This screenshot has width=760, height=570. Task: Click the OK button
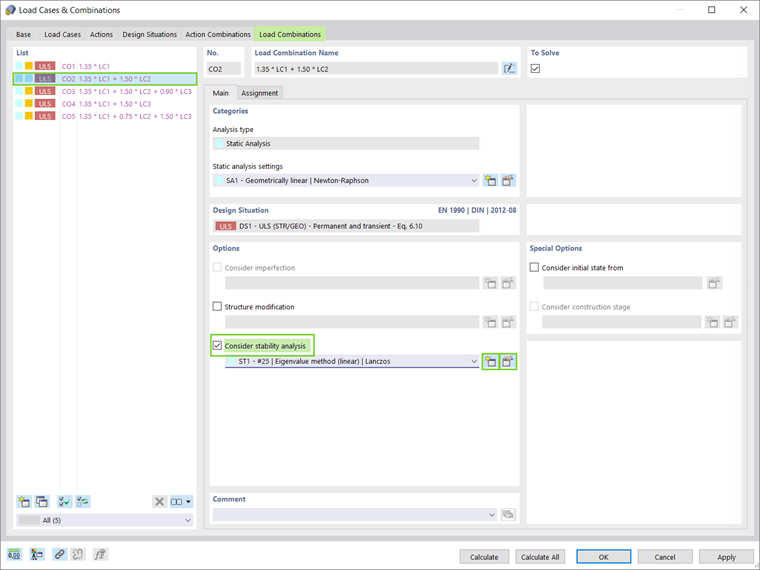[x=603, y=557]
